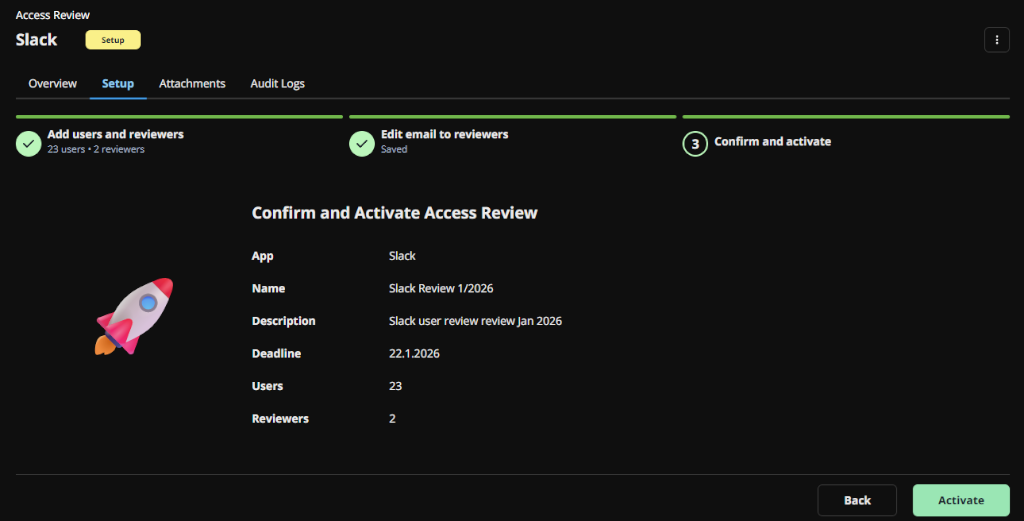Click the deadline value 22.1.2026

414,354
